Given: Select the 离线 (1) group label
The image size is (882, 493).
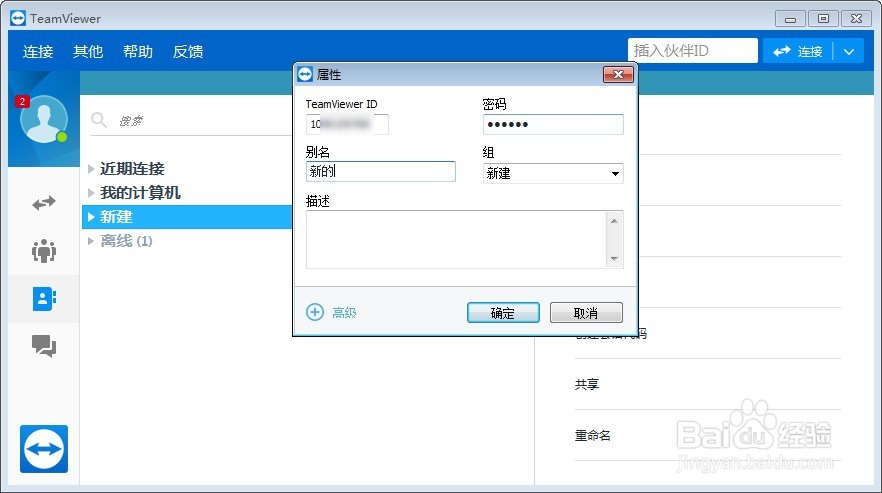Looking at the screenshot, I should click(x=126, y=241).
